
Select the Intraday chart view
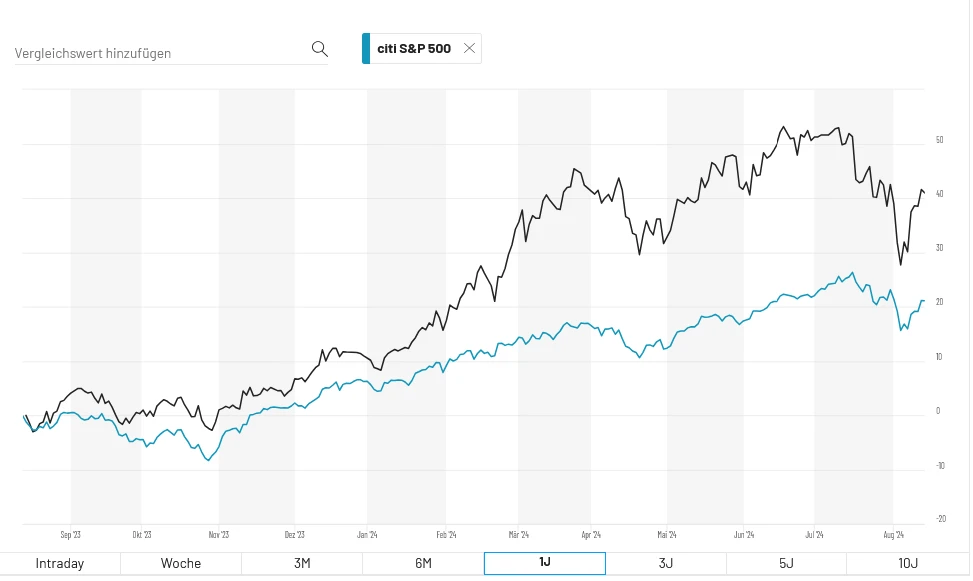60,563
